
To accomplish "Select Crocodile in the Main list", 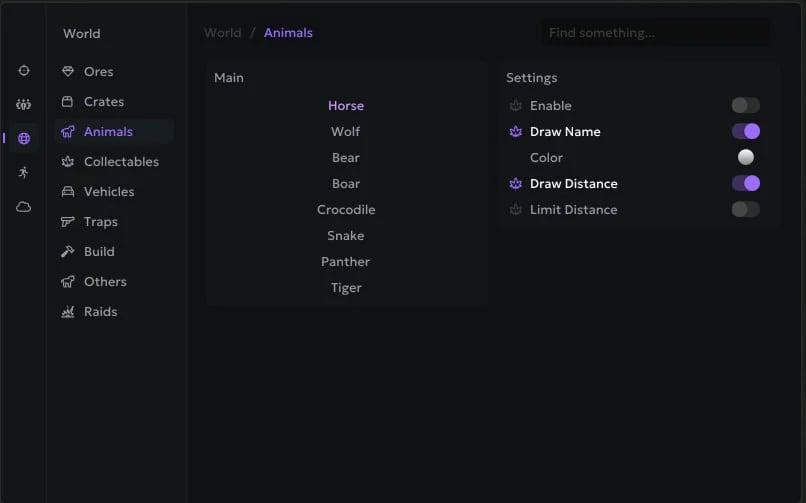I will pos(346,210).
